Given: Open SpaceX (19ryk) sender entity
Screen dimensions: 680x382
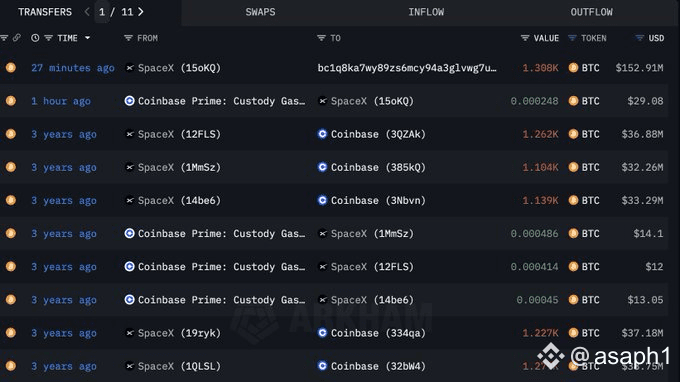Looking at the screenshot, I should pos(179,333).
